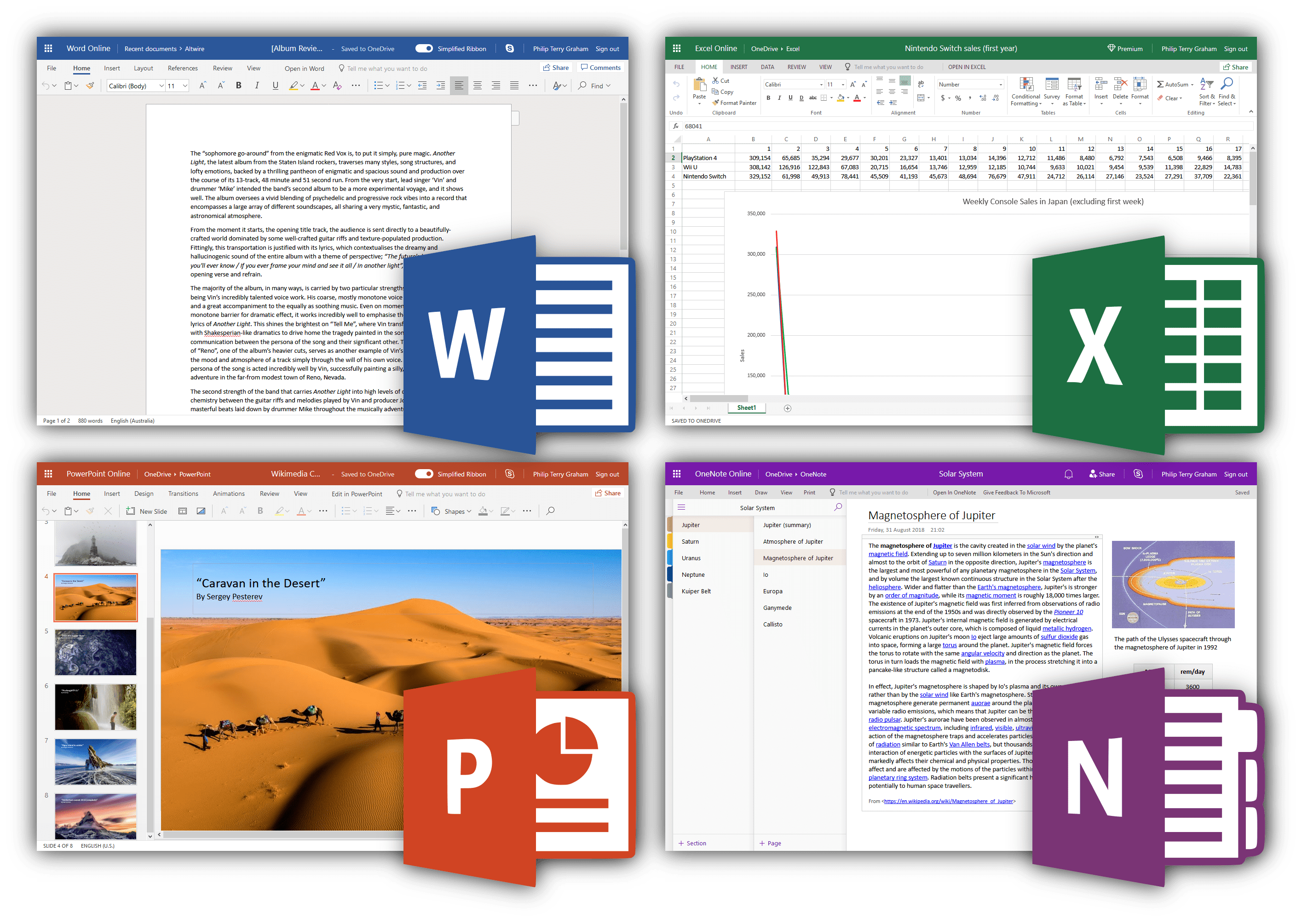Viewport: 1302px width, 924px height.
Task: Click Survey in Excel Tables group
Action: 1052,92
